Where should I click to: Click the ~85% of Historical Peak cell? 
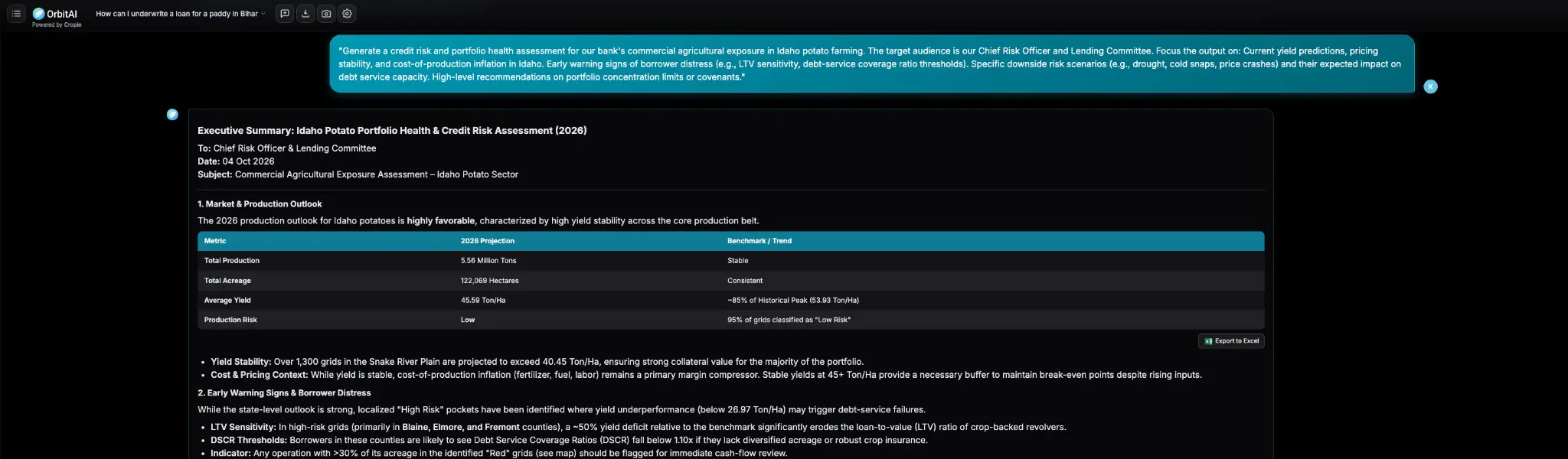pos(793,301)
